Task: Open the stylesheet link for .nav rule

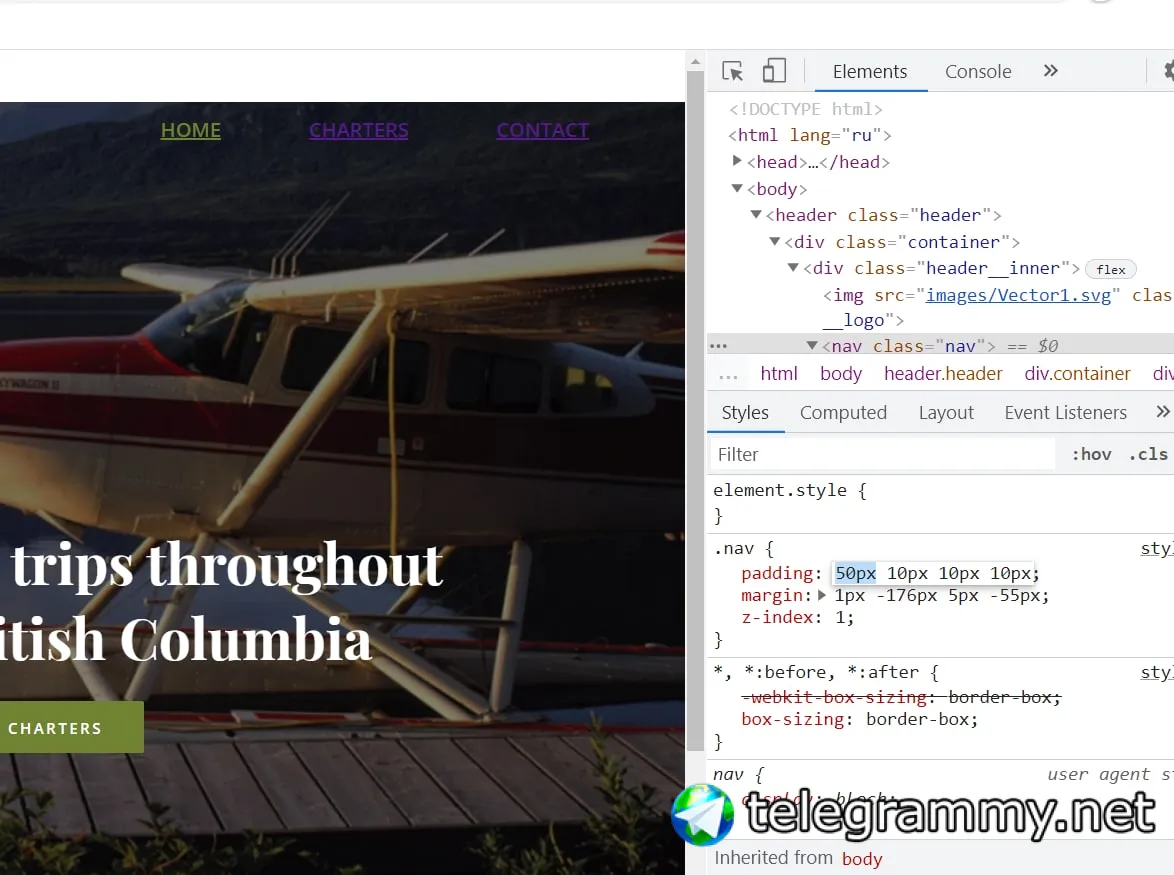Action: point(1157,549)
